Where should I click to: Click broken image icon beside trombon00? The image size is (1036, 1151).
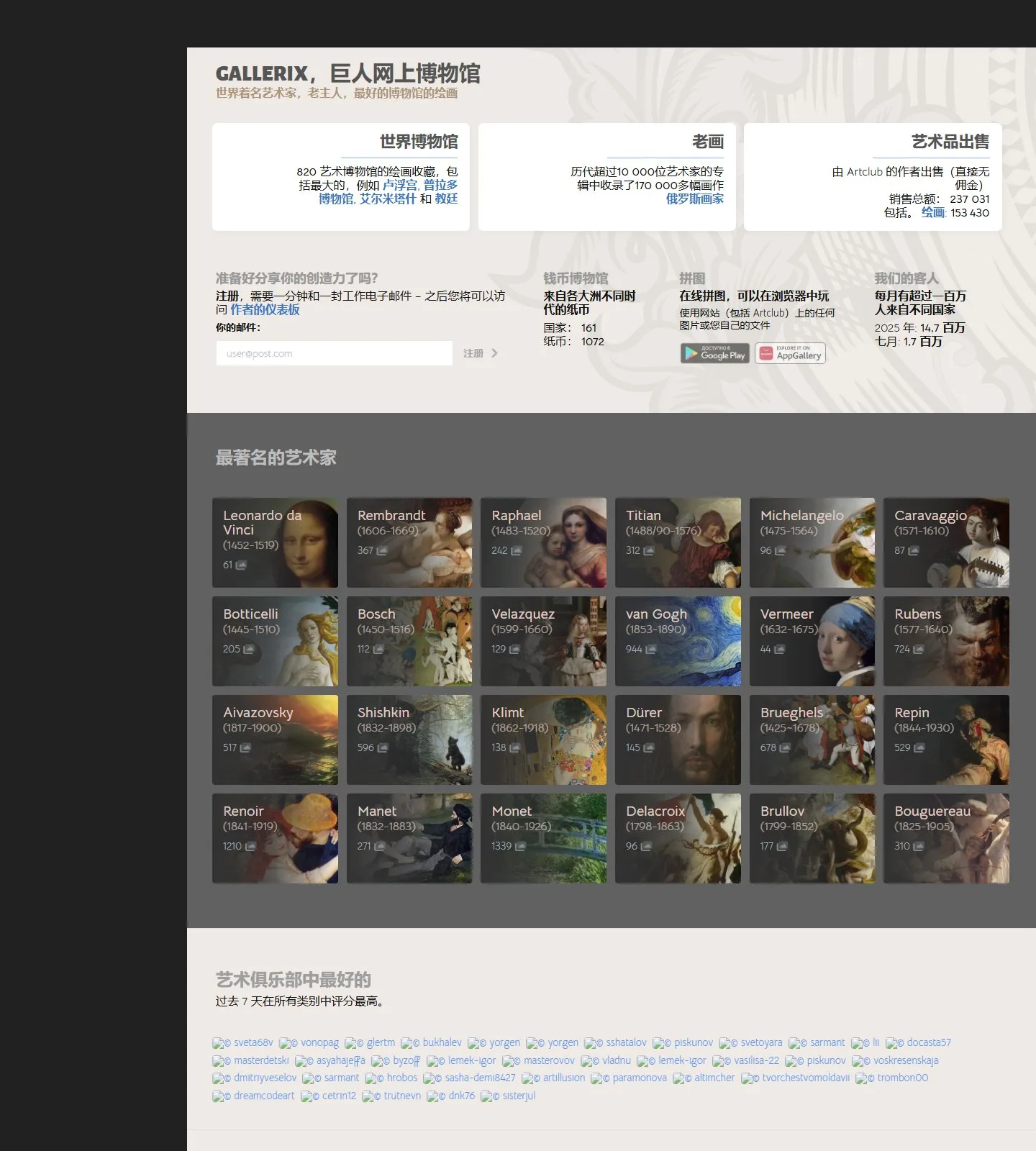tap(860, 1078)
